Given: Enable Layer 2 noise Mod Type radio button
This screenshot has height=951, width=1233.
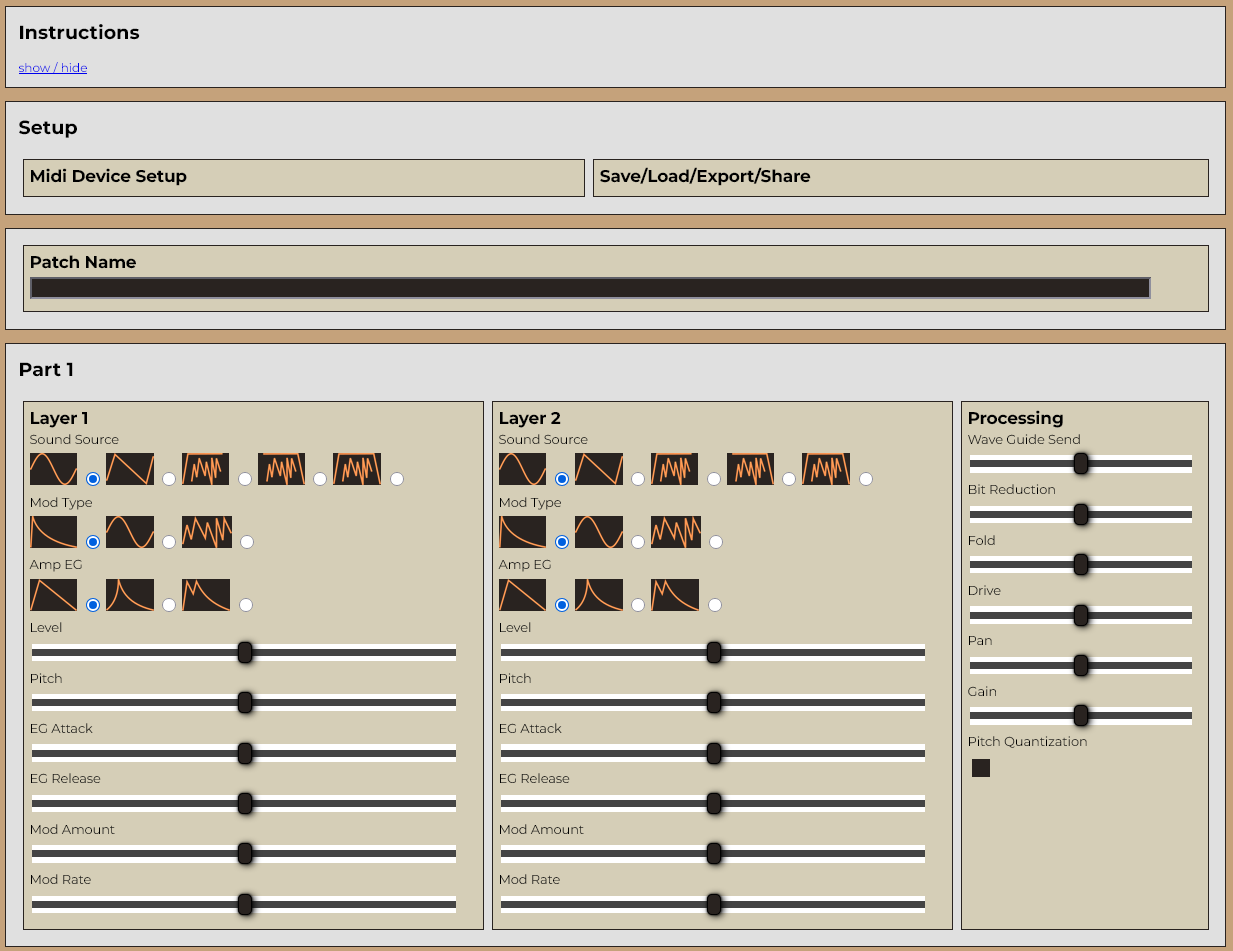Looking at the screenshot, I should [x=716, y=542].
